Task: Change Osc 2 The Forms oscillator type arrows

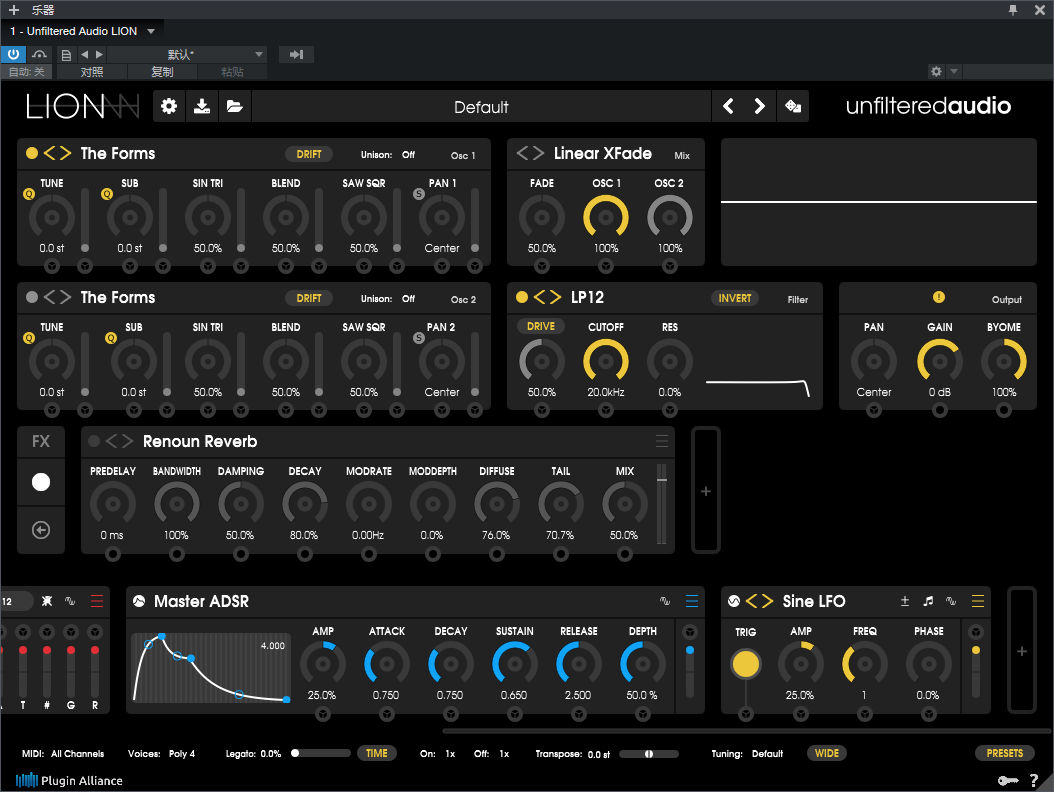Action: coord(57,297)
